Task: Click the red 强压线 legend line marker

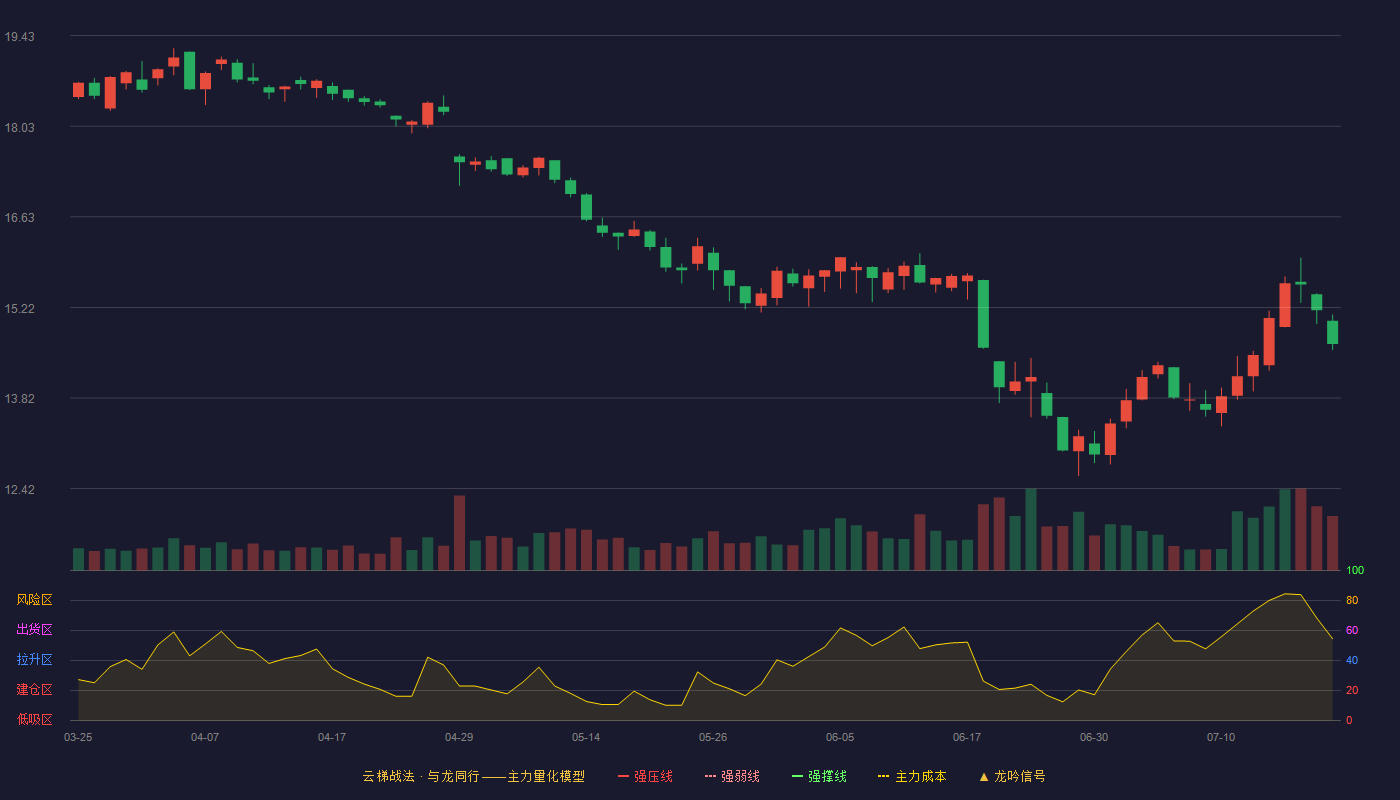Action: point(624,776)
